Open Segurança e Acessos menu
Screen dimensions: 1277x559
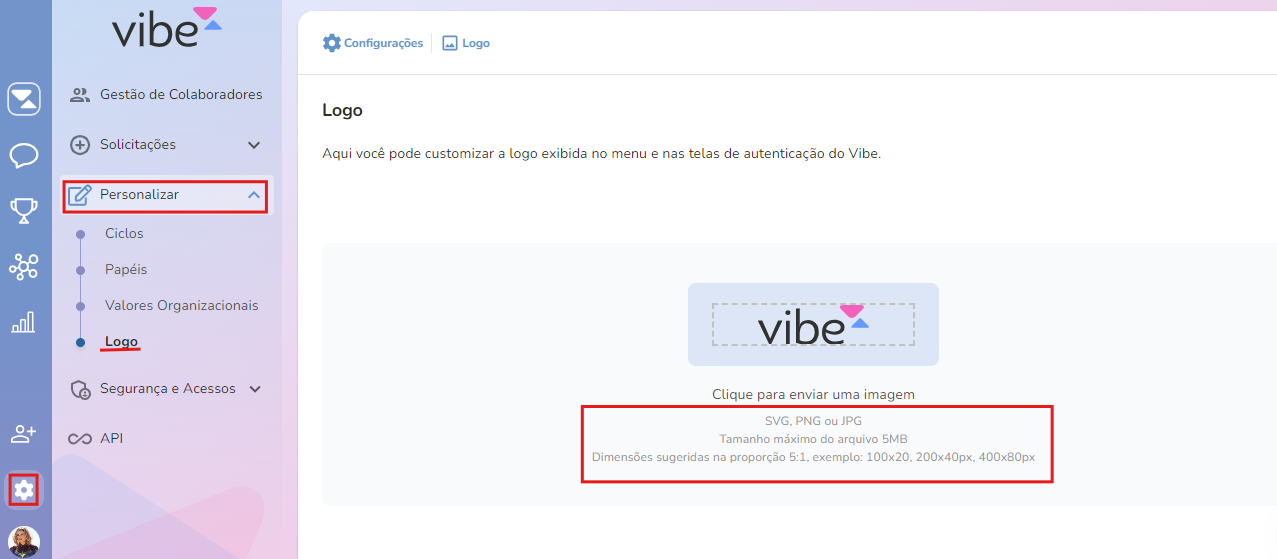[x=168, y=388]
